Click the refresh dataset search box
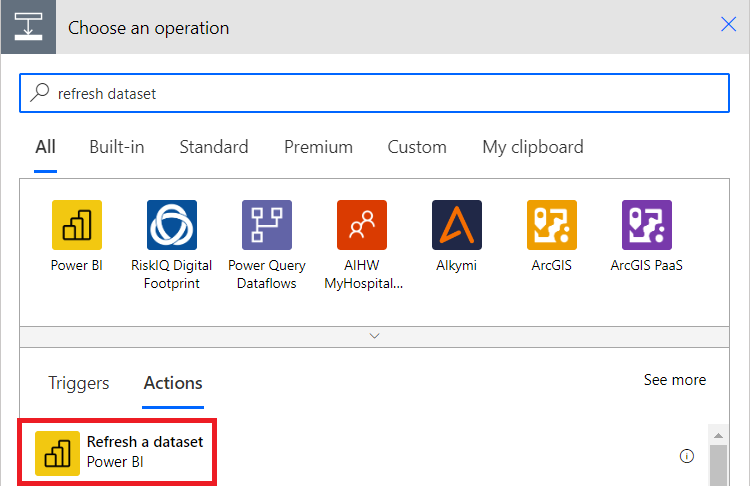 [x=375, y=93]
